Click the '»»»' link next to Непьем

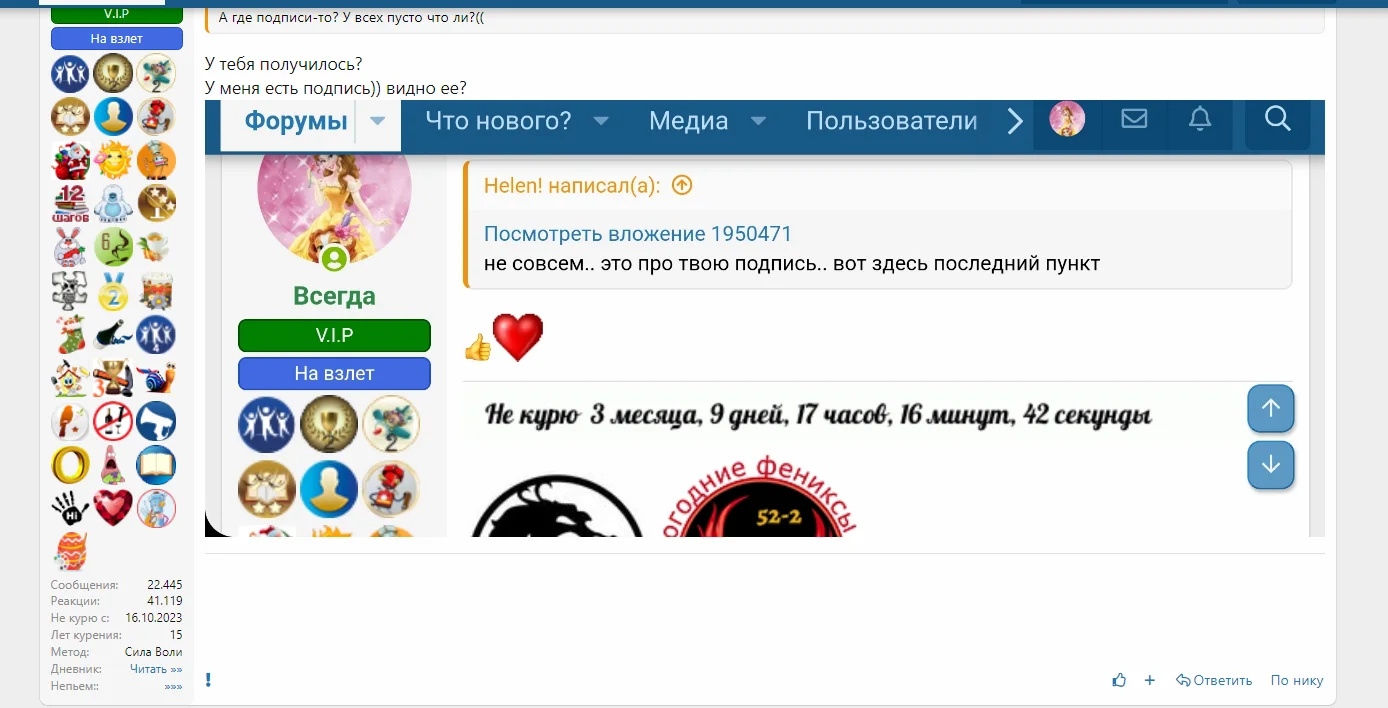(x=173, y=686)
